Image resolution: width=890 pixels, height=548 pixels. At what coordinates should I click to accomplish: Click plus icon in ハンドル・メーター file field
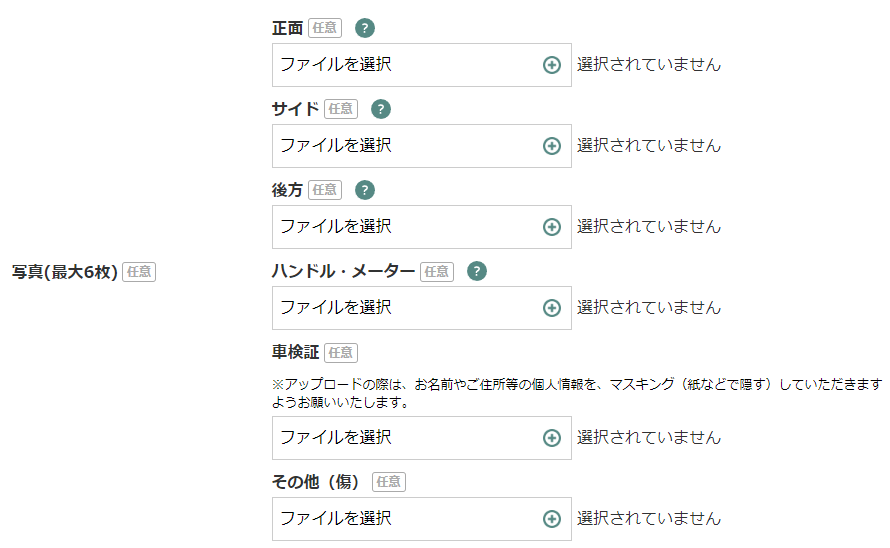552,308
